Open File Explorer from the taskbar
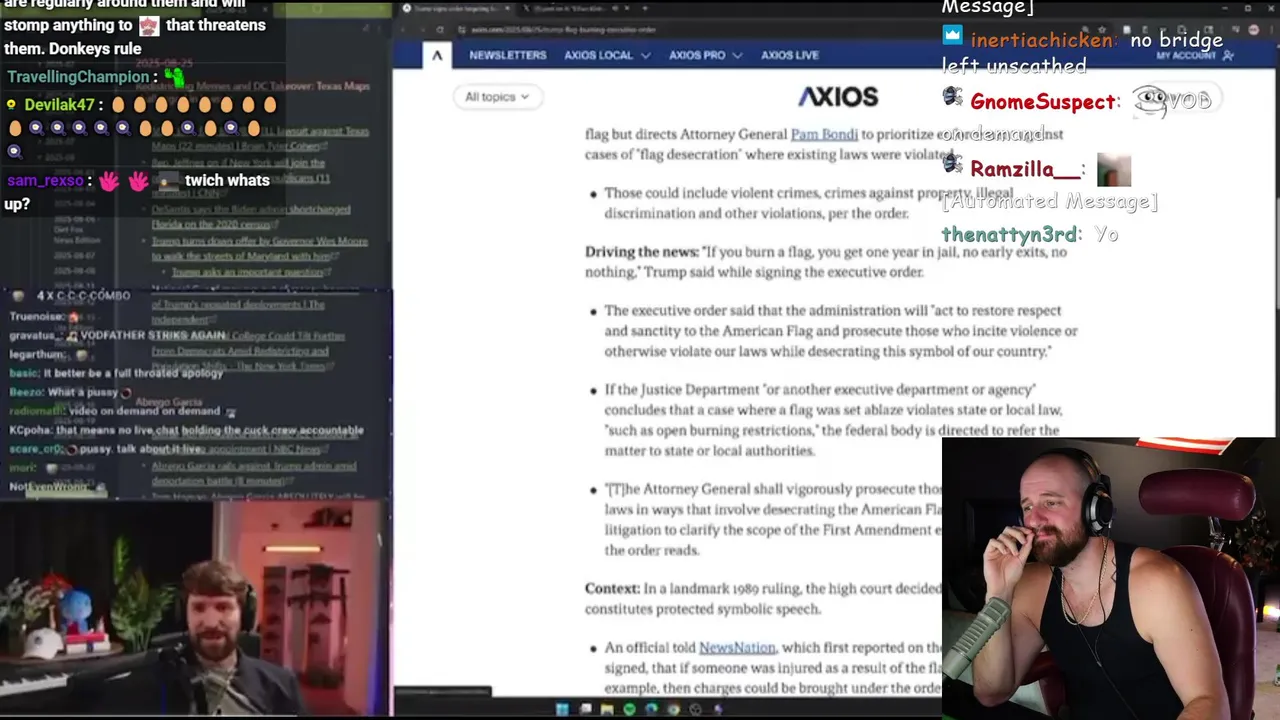This screenshot has width=1280, height=720. coord(607,709)
